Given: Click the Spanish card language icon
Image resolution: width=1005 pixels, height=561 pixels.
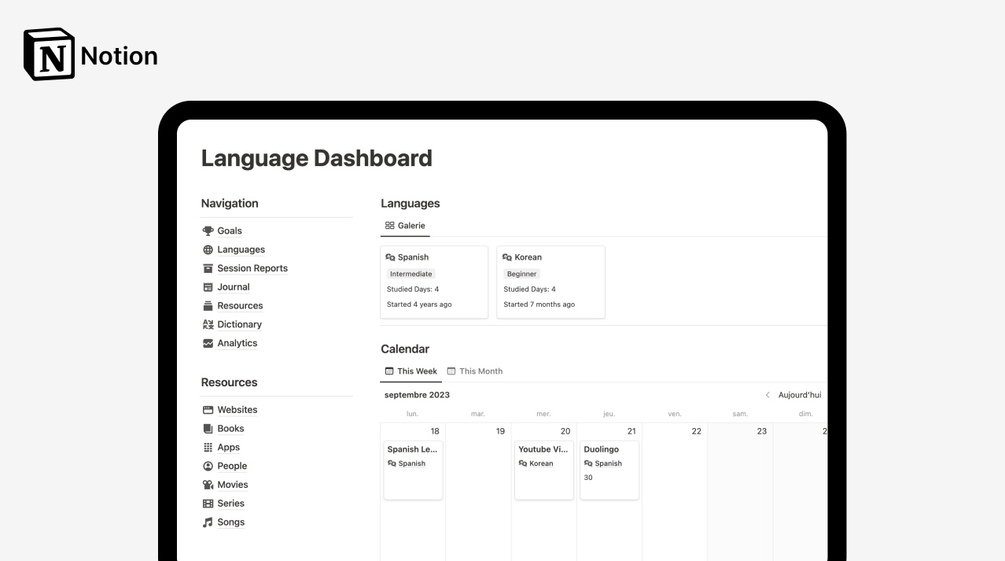Looking at the screenshot, I should [390, 257].
